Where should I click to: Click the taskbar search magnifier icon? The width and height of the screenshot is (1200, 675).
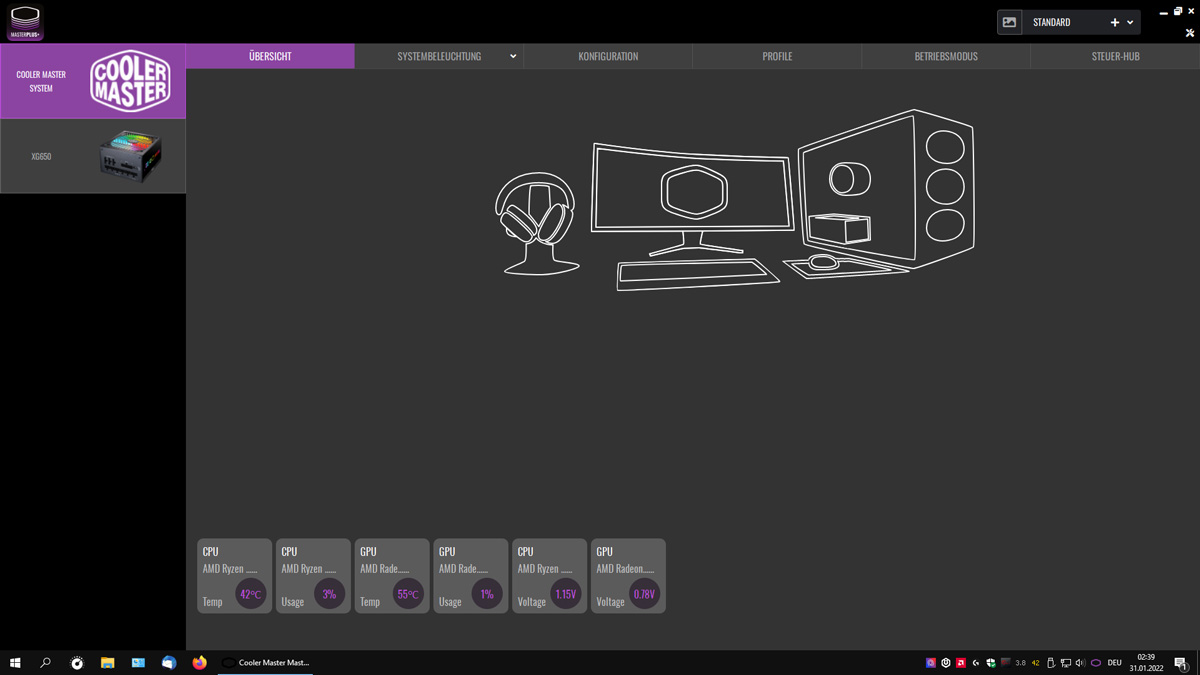point(45,663)
